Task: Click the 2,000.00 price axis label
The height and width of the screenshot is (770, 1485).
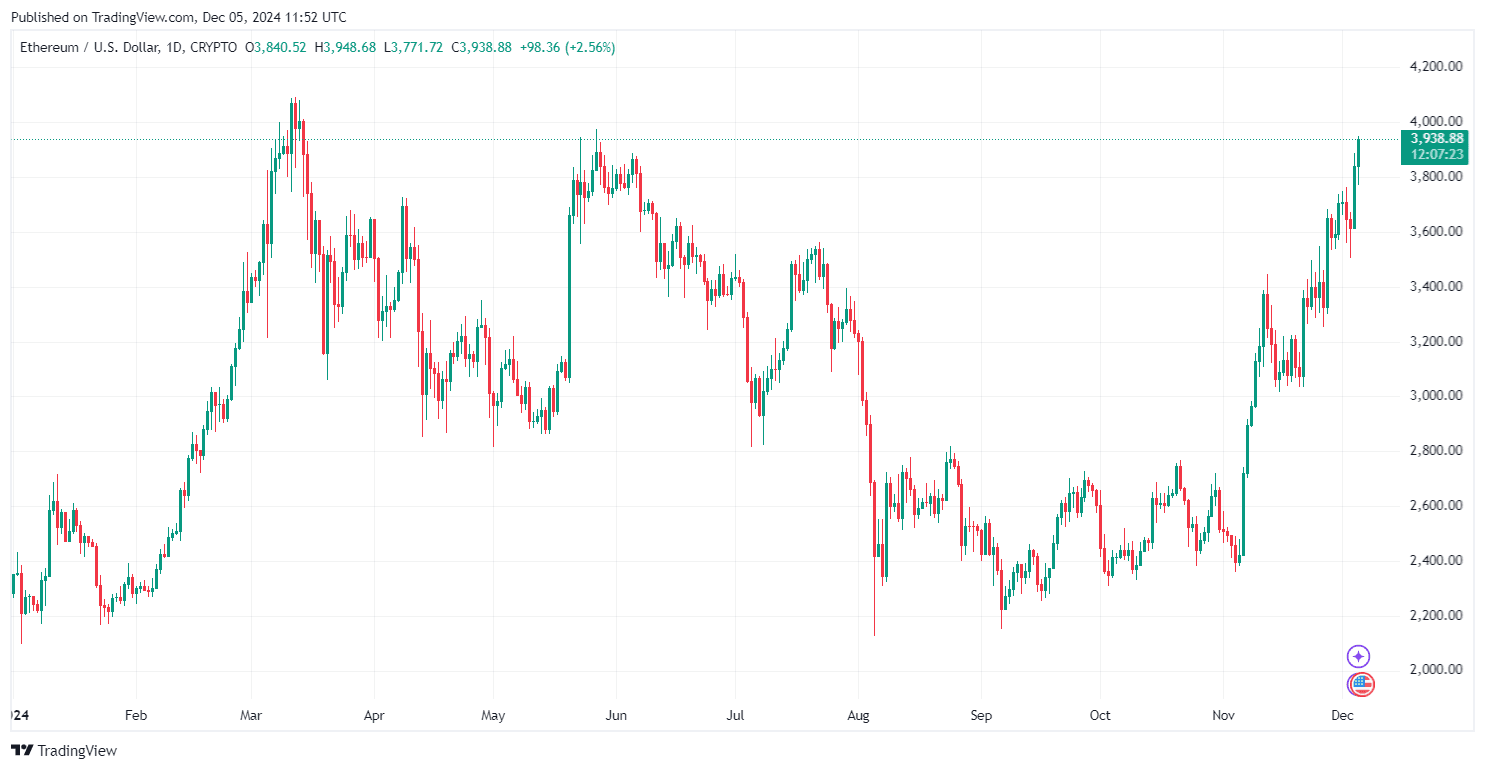Action: [1436, 670]
